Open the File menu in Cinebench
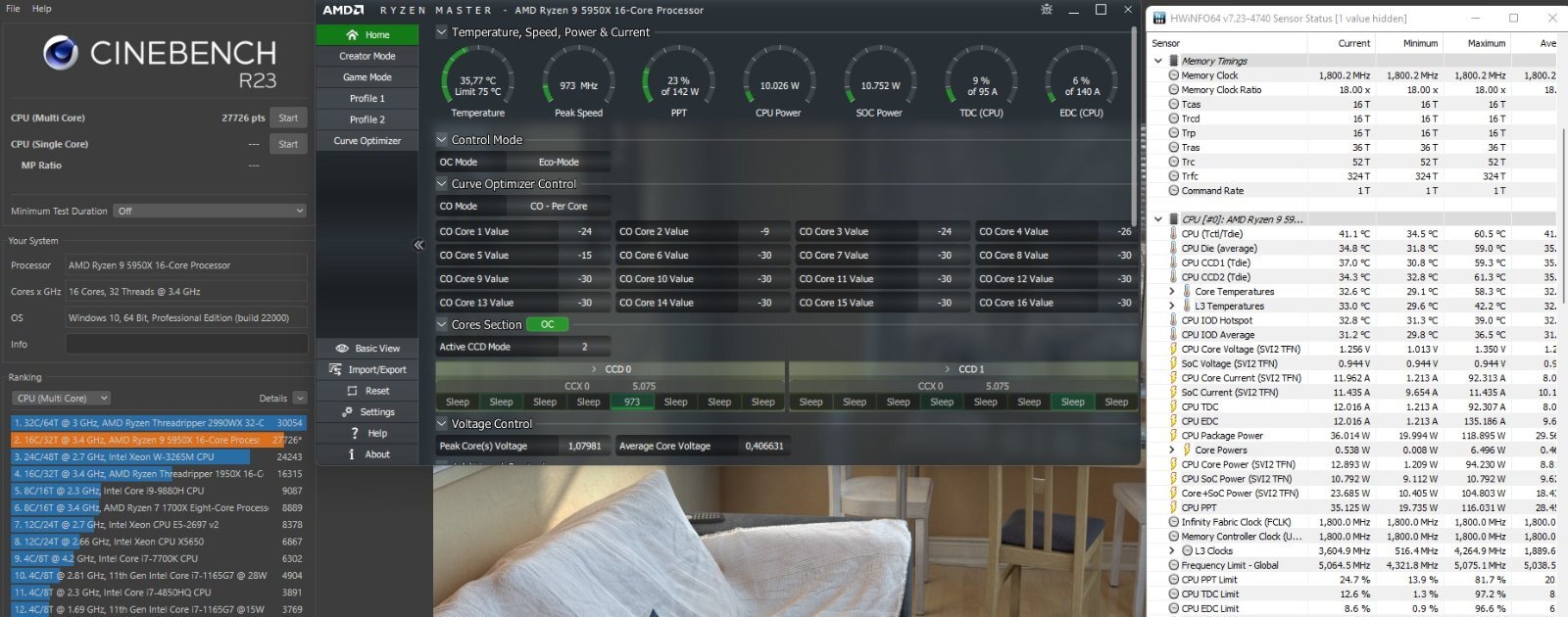Screen dimensions: 1568x617 pyautogui.click(x=13, y=9)
